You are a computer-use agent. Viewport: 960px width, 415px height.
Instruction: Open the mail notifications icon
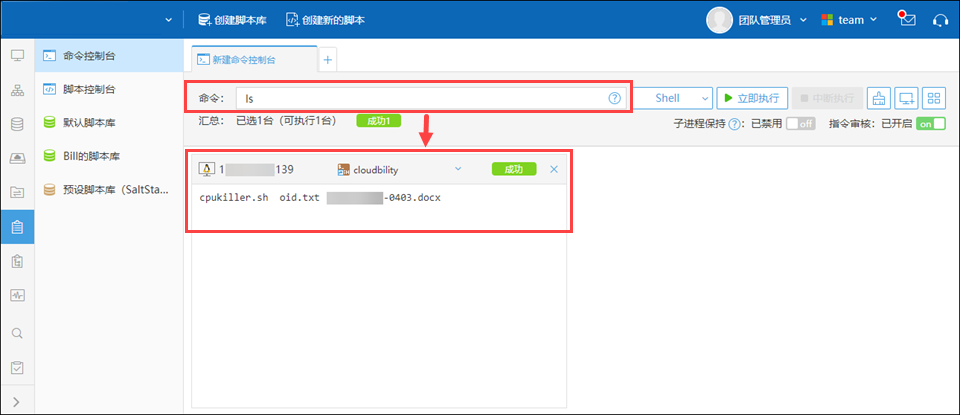[x=907, y=19]
